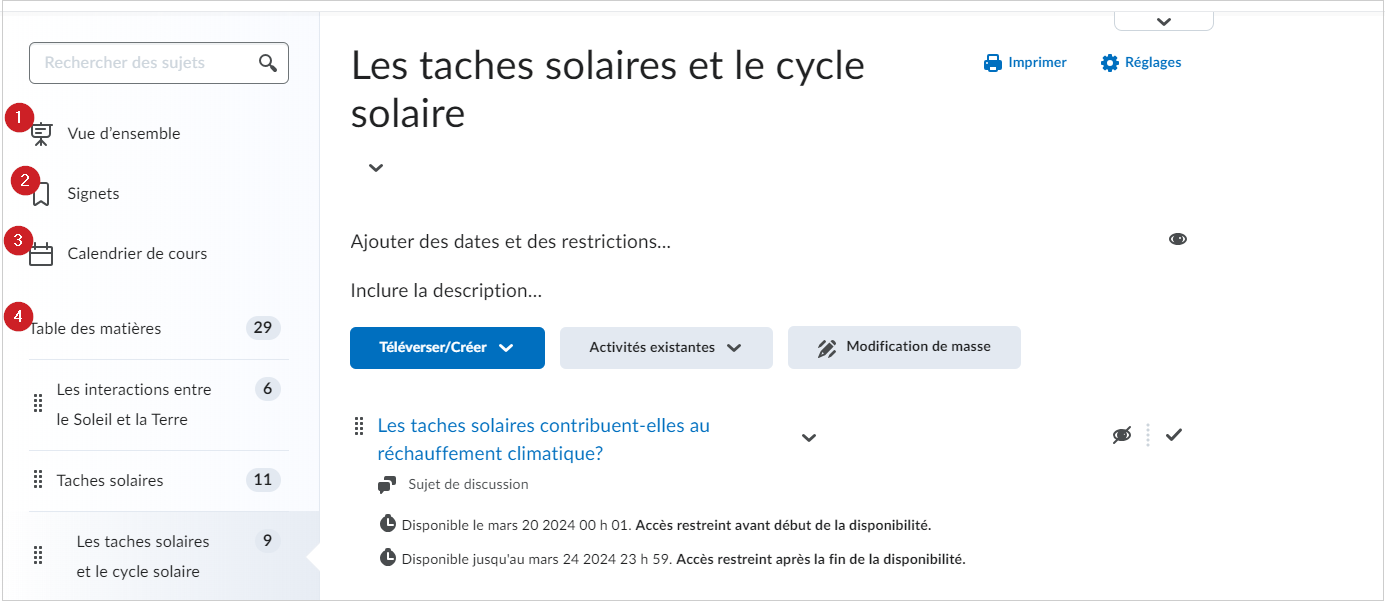Click the Imprimer printer icon
Screen dimensions: 1385x601
click(x=993, y=63)
